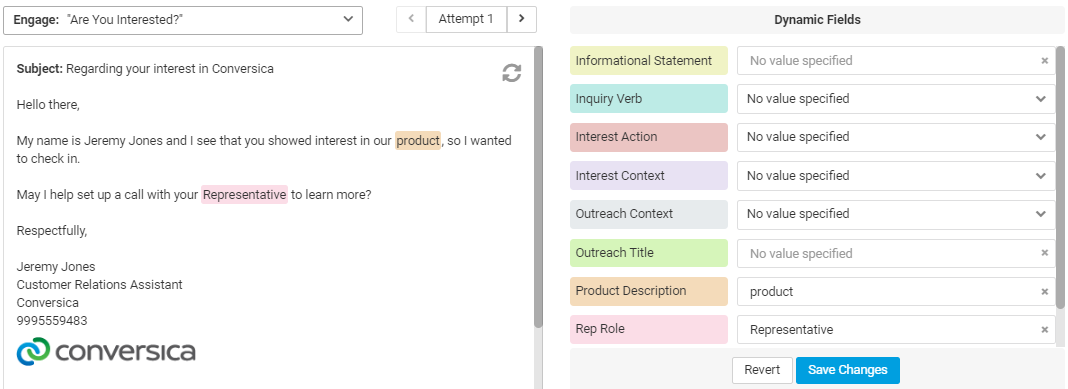The height and width of the screenshot is (389, 1068).
Task: Click the email preview scrollbar
Action: pos(538,187)
